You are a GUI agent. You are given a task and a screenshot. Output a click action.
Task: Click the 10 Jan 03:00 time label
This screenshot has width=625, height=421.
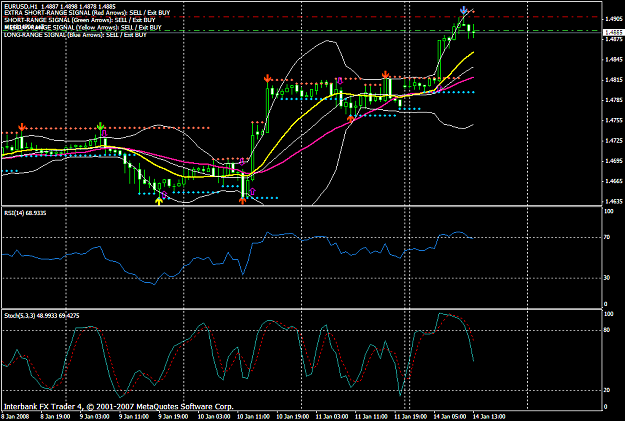pos(214,417)
